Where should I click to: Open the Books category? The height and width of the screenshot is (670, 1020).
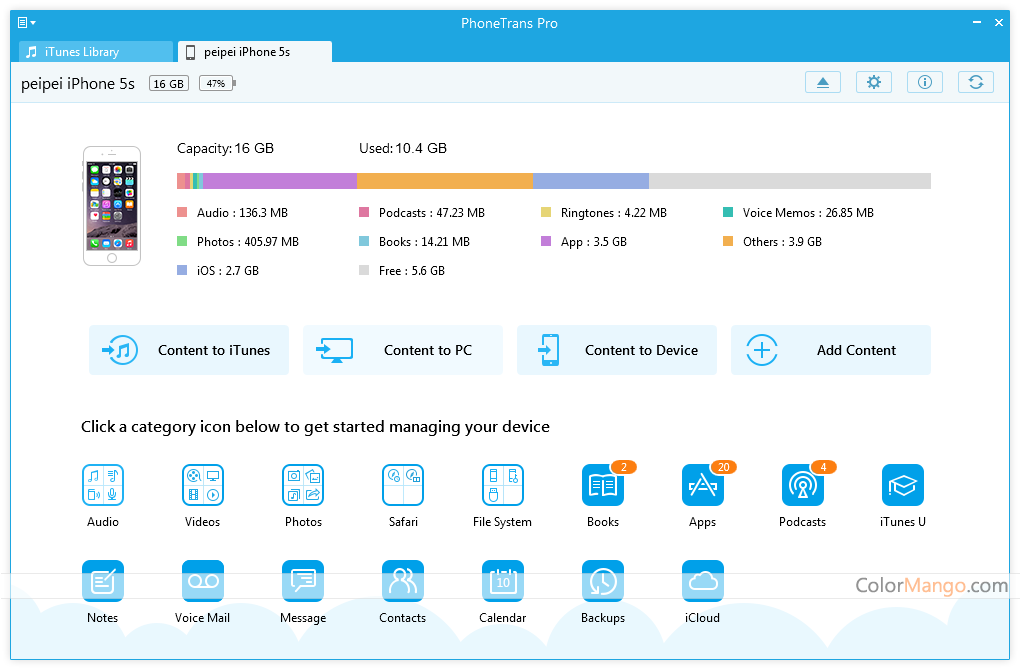[x=603, y=485]
